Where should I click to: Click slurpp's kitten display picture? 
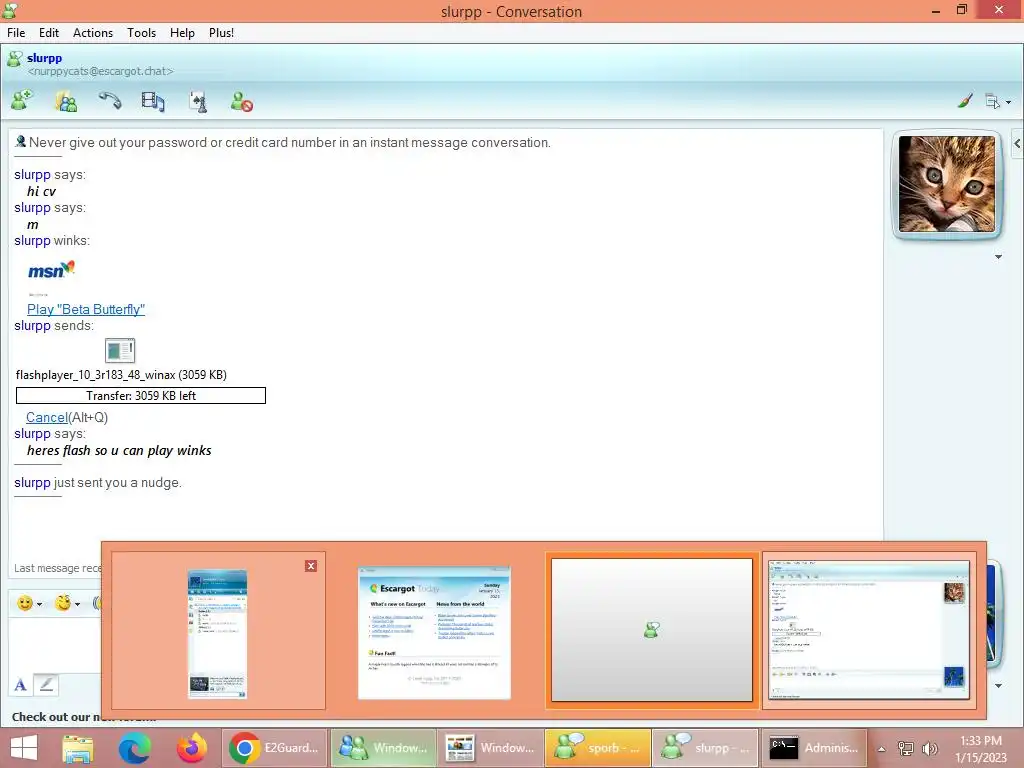pyautogui.click(x=947, y=184)
